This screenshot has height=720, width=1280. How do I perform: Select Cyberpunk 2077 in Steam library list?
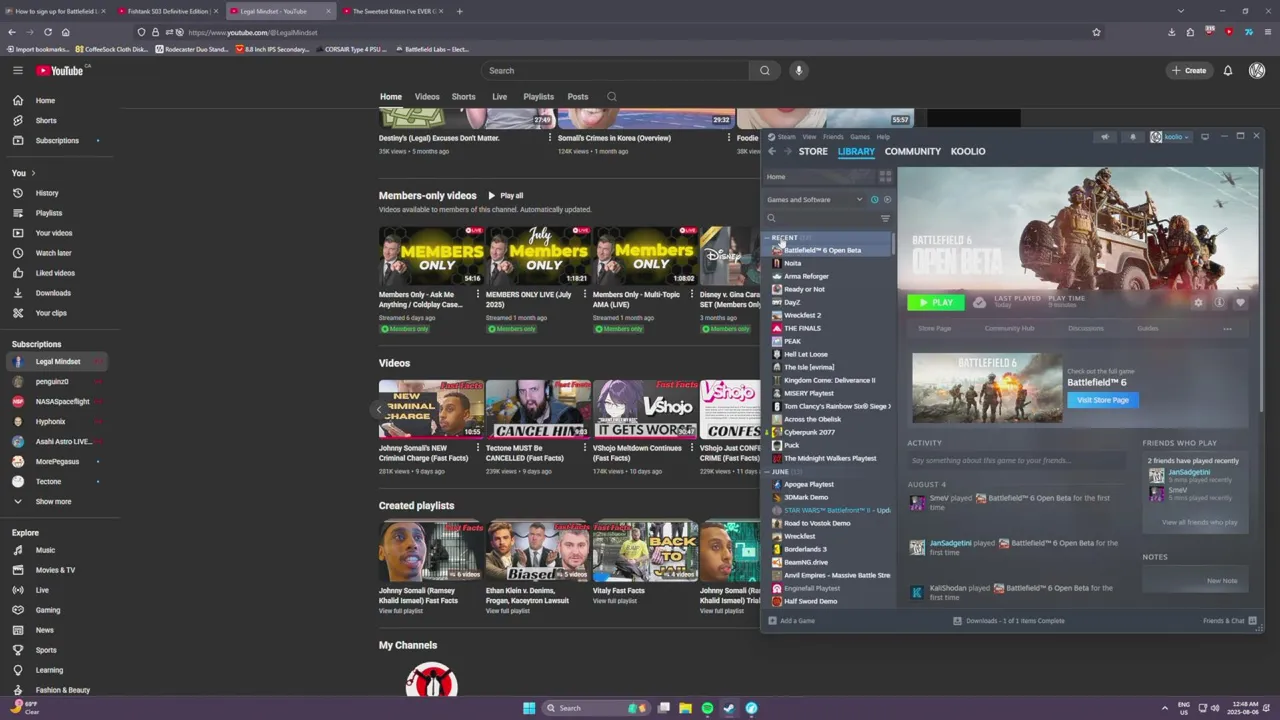pyautogui.click(x=809, y=432)
